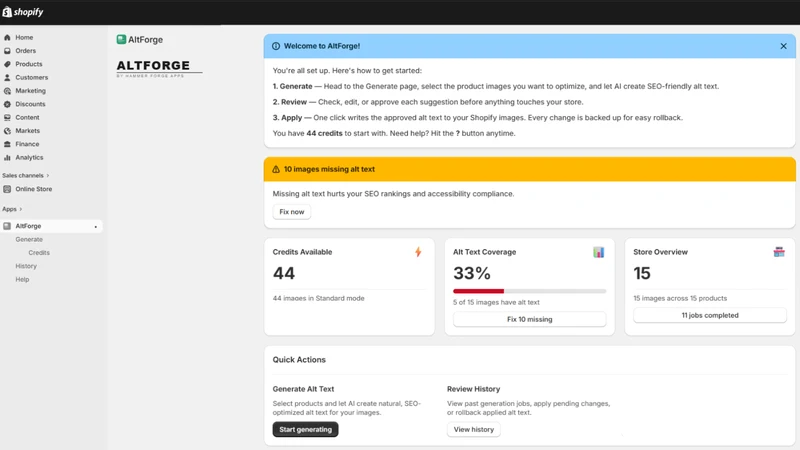Click the Shopify logo in top bar
The width and height of the screenshot is (800, 450).
(23, 12)
